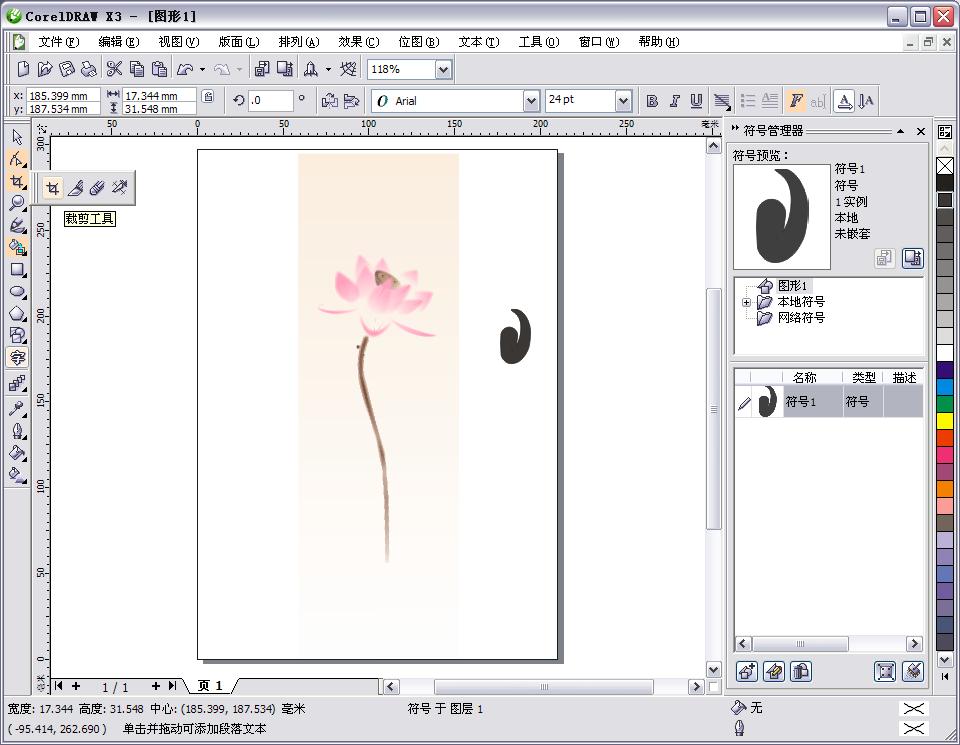Toggle the aspect ratio lock

pyautogui.click(x=208, y=97)
